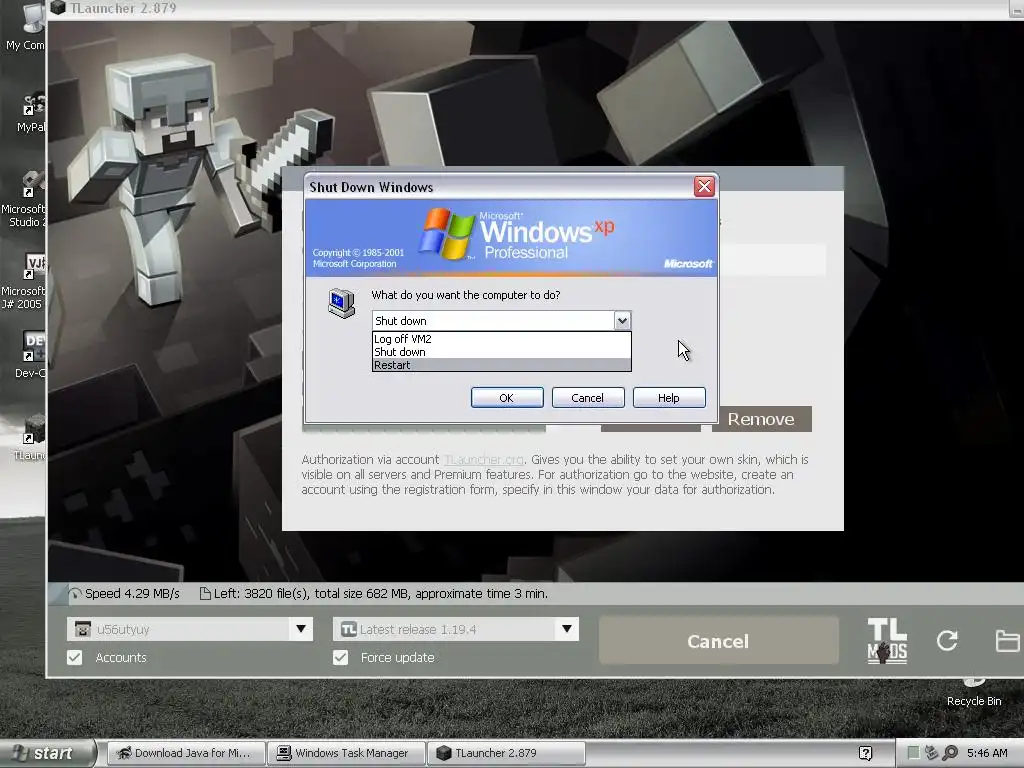
Task: Select the TLauncher desktop shortcut
Action: point(30,437)
